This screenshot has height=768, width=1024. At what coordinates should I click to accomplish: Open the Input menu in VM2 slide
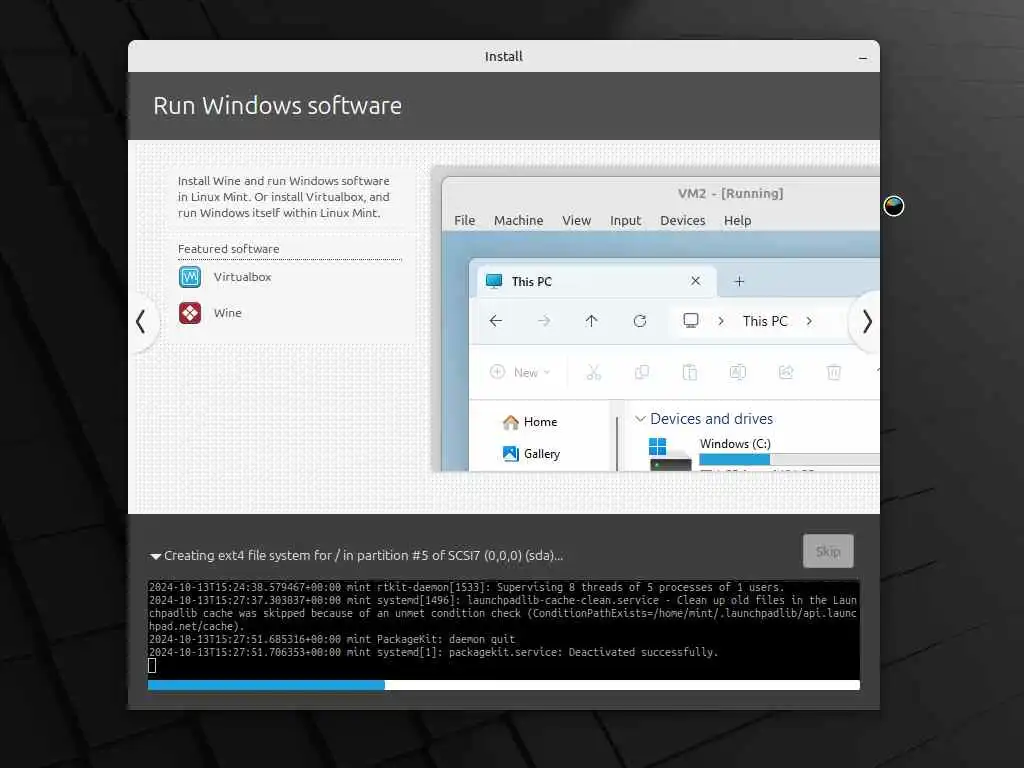pyautogui.click(x=626, y=221)
